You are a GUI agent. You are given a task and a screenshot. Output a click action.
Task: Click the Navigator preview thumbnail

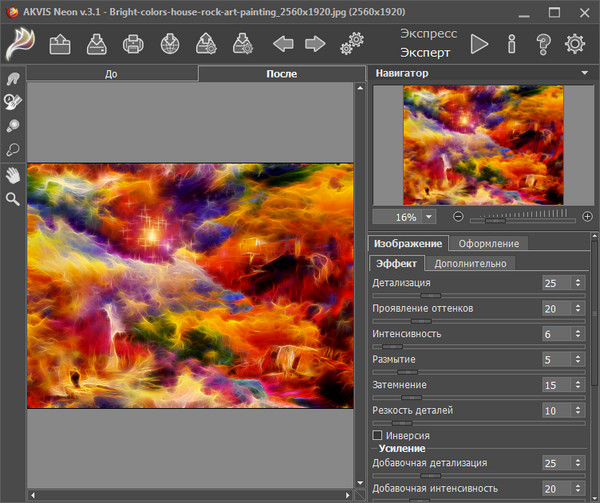[x=483, y=145]
